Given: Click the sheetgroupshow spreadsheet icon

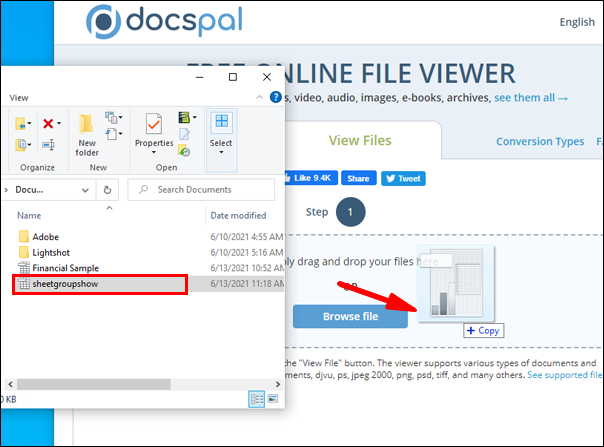Looking at the screenshot, I should coord(24,284).
